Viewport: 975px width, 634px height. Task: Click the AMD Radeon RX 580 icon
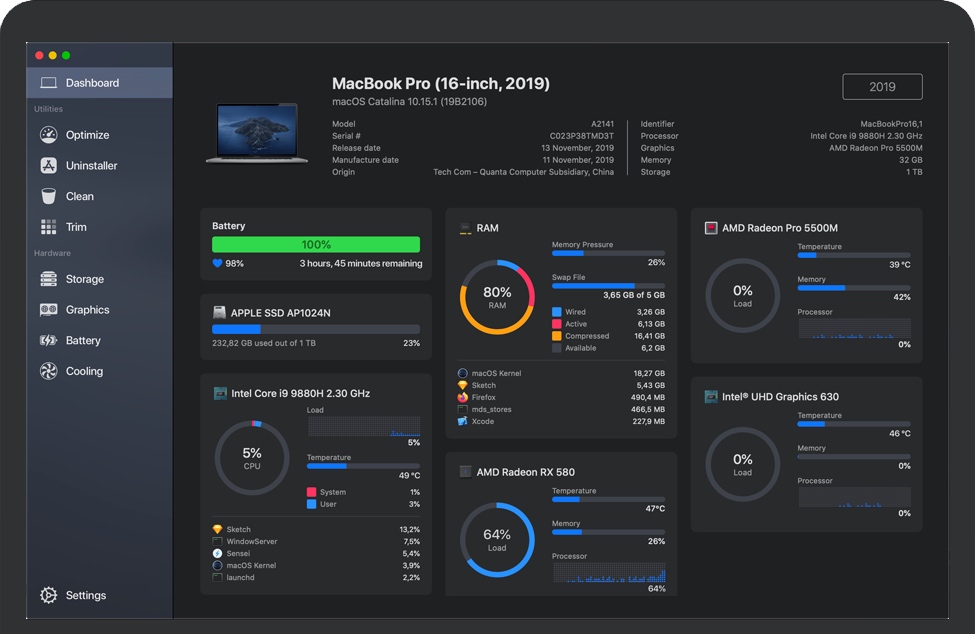[465, 472]
